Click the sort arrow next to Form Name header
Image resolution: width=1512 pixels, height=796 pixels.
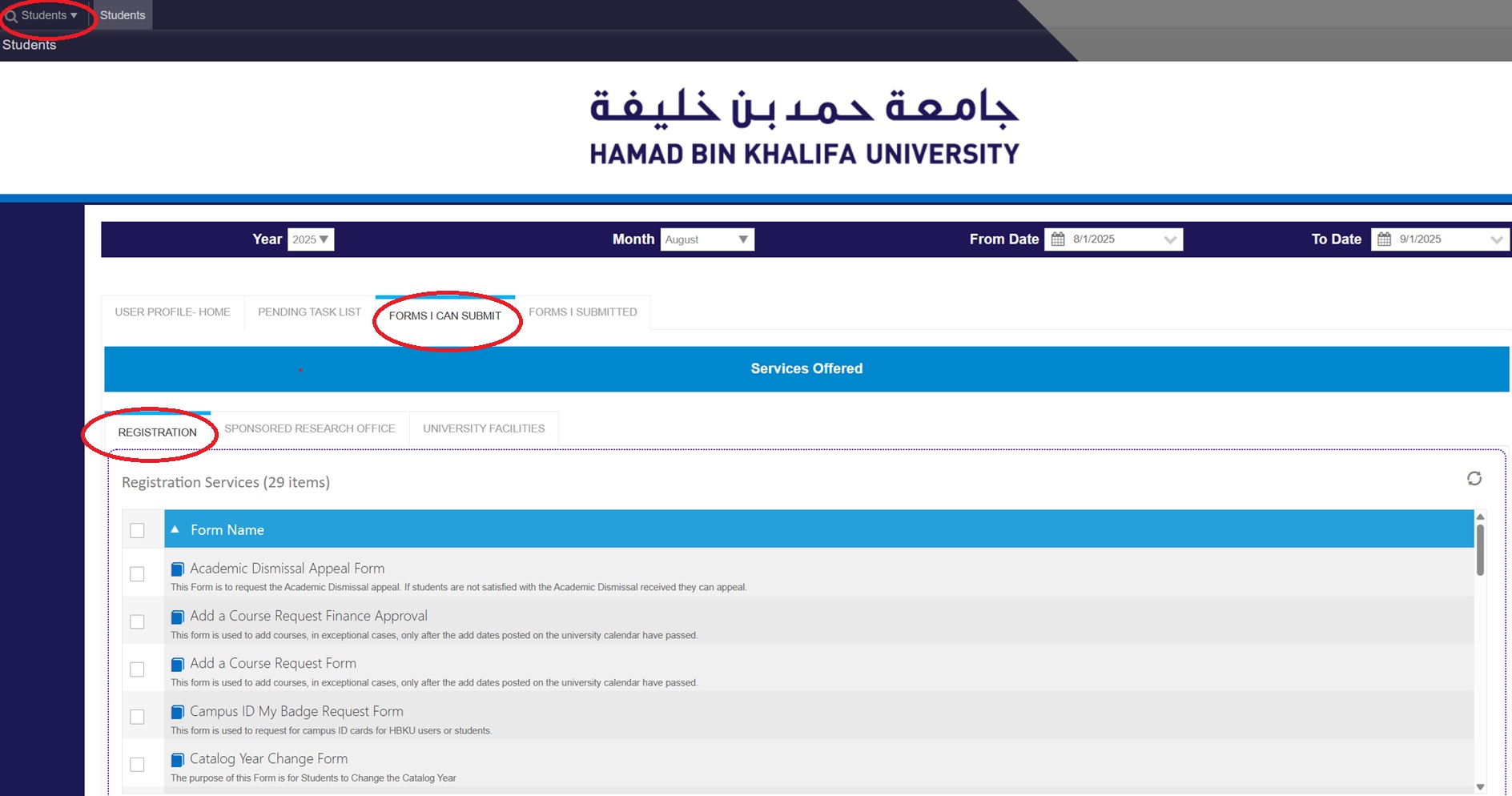(x=175, y=529)
